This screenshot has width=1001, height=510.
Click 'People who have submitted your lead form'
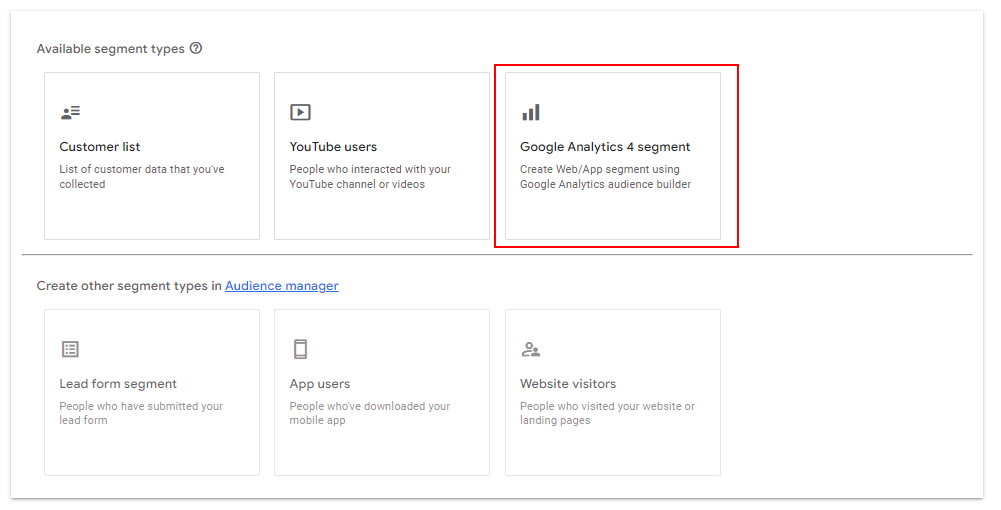pos(141,413)
